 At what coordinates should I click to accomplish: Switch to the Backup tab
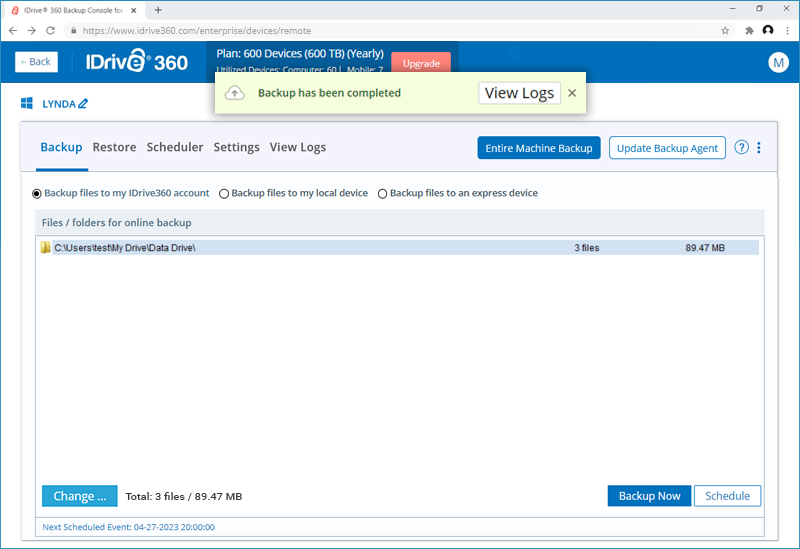(61, 147)
